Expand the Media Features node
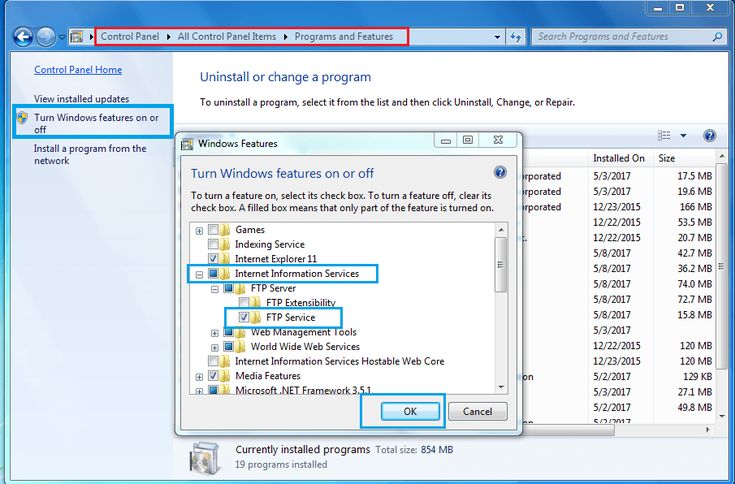 coord(199,377)
